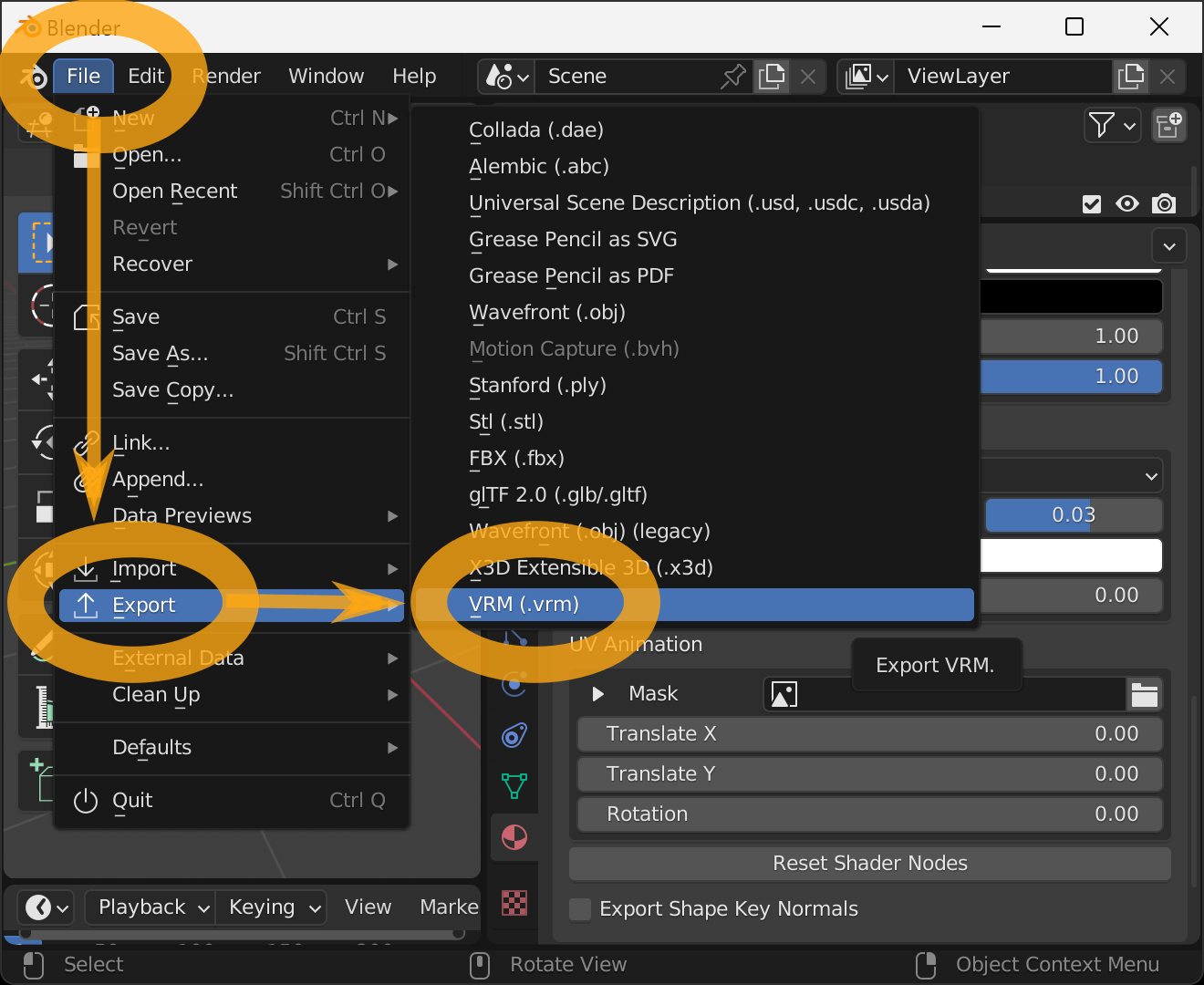
Task: Open the Playback dropdown
Action: (x=150, y=907)
